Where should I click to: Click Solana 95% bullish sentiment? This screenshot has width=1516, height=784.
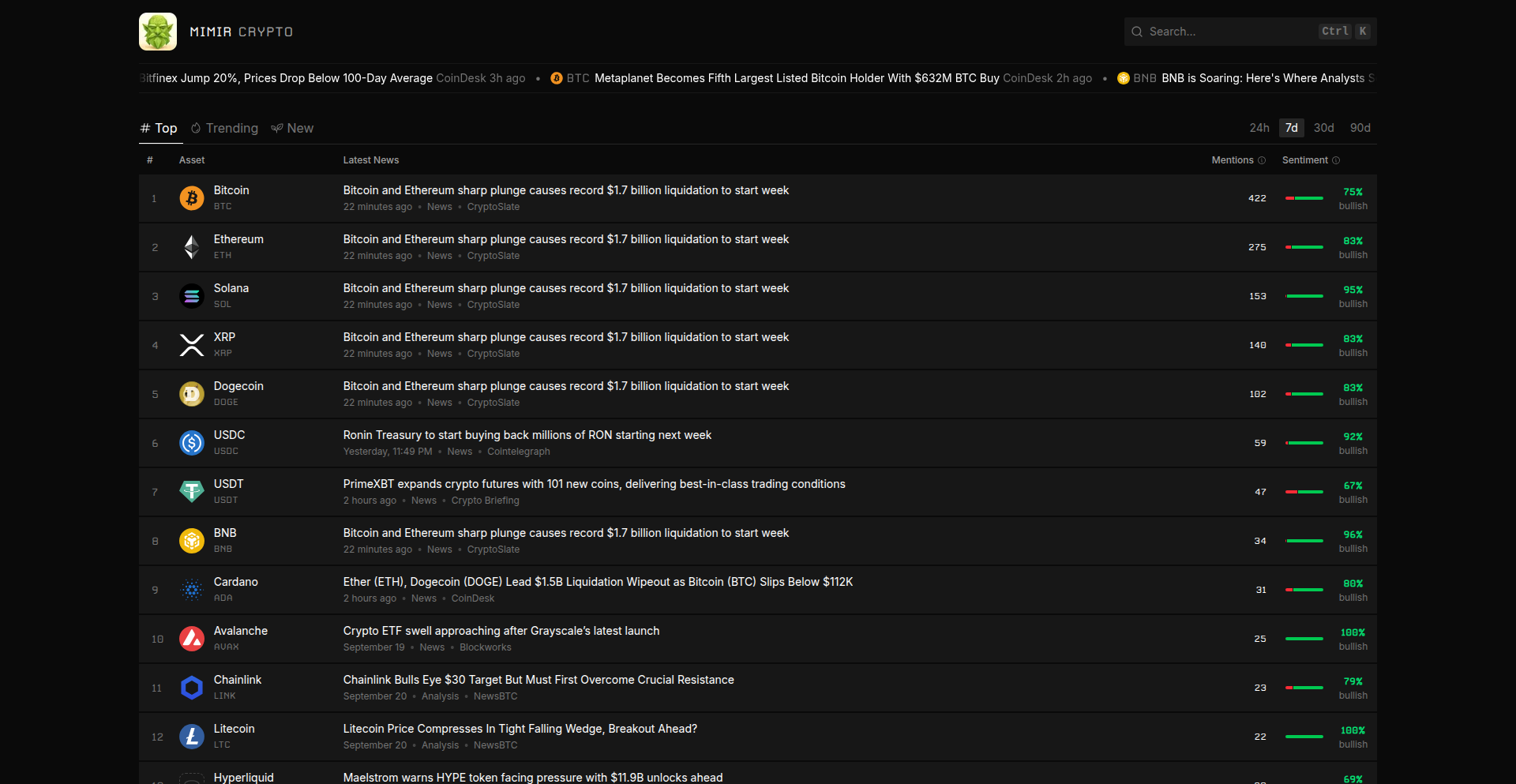1353,296
